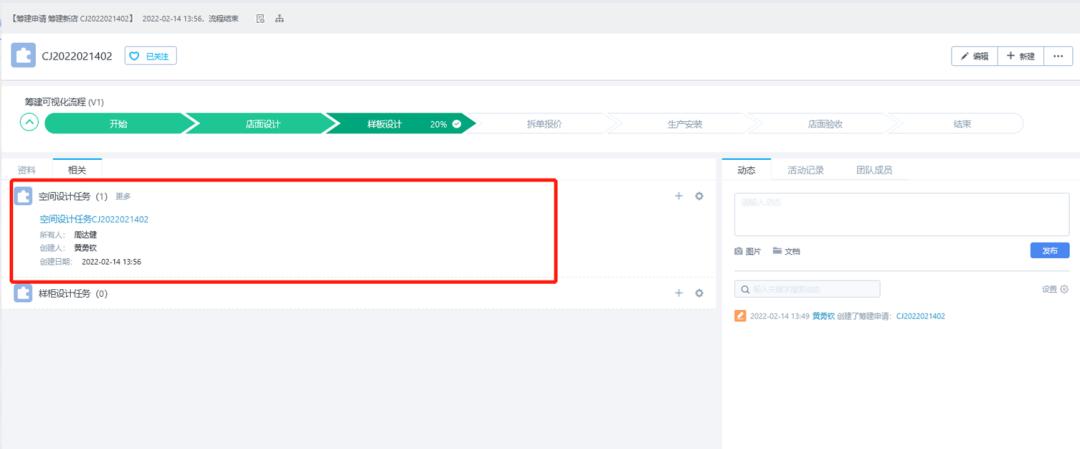Click the magnifier icon in search box
This screenshot has height=449, width=1080.
pos(745,289)
